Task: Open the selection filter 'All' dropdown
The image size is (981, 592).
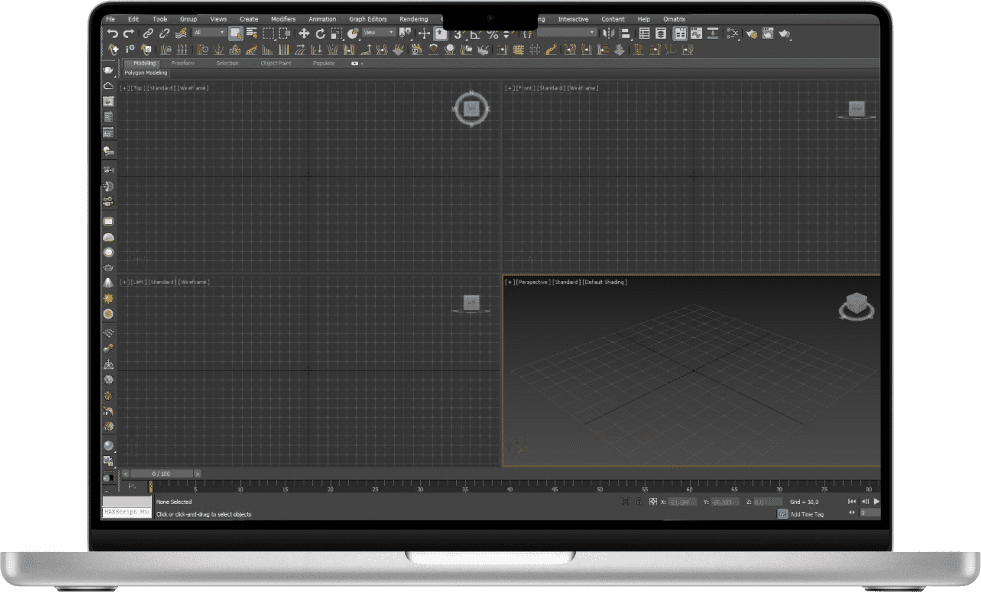Action: tap(209, 33)
